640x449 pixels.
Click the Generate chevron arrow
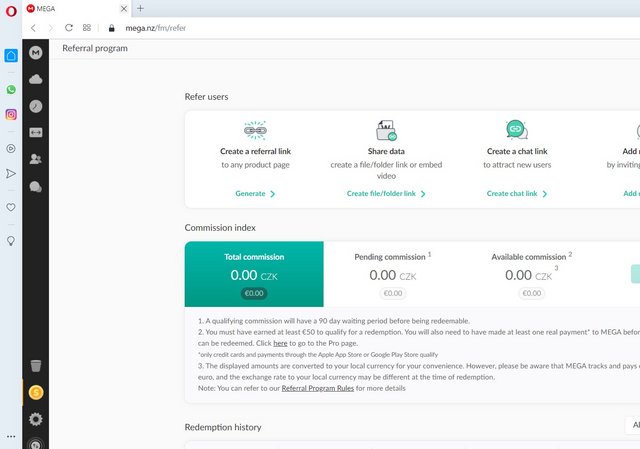273,194
